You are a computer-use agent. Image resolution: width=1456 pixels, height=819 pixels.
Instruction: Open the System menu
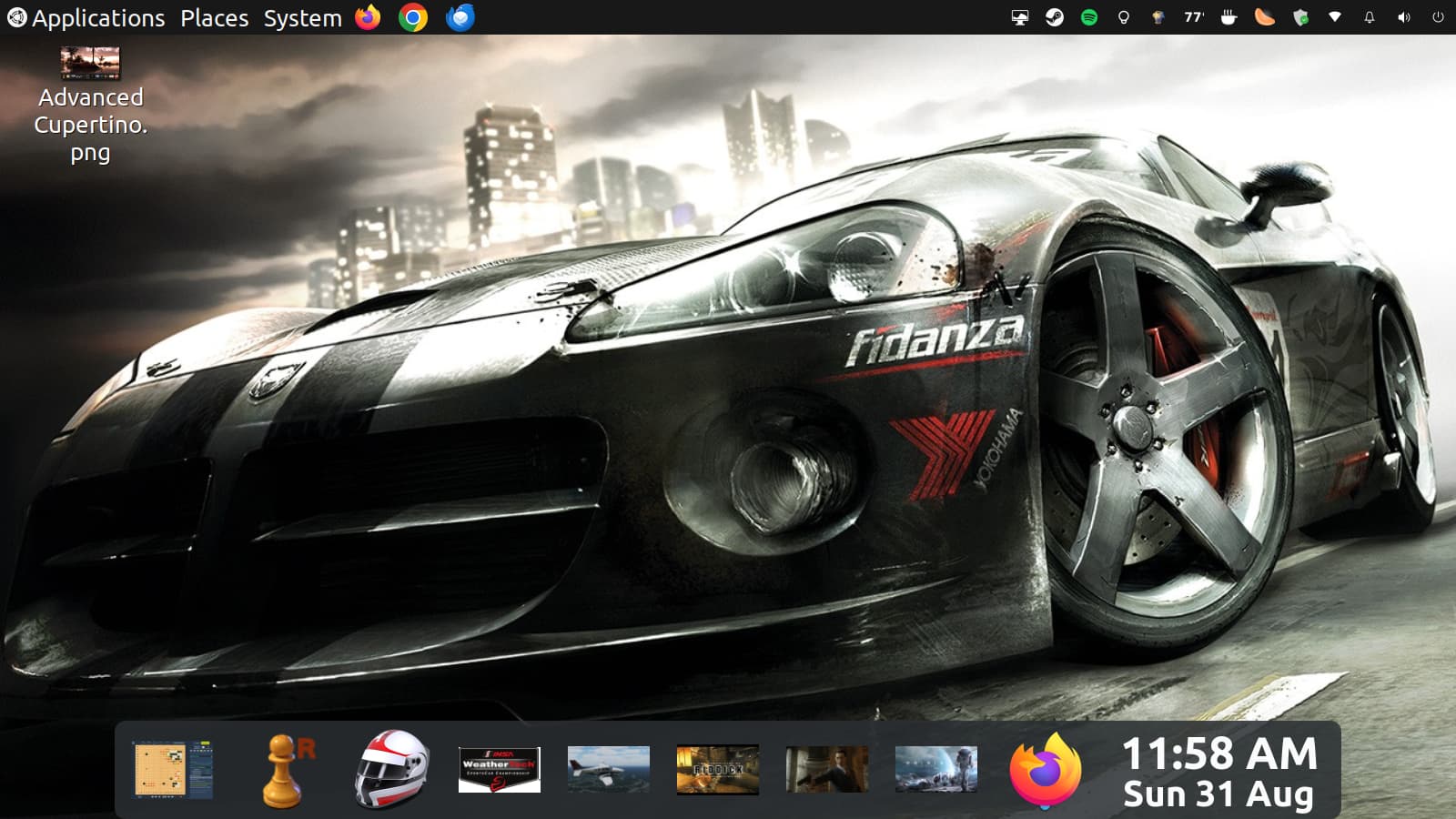point(302,18)
